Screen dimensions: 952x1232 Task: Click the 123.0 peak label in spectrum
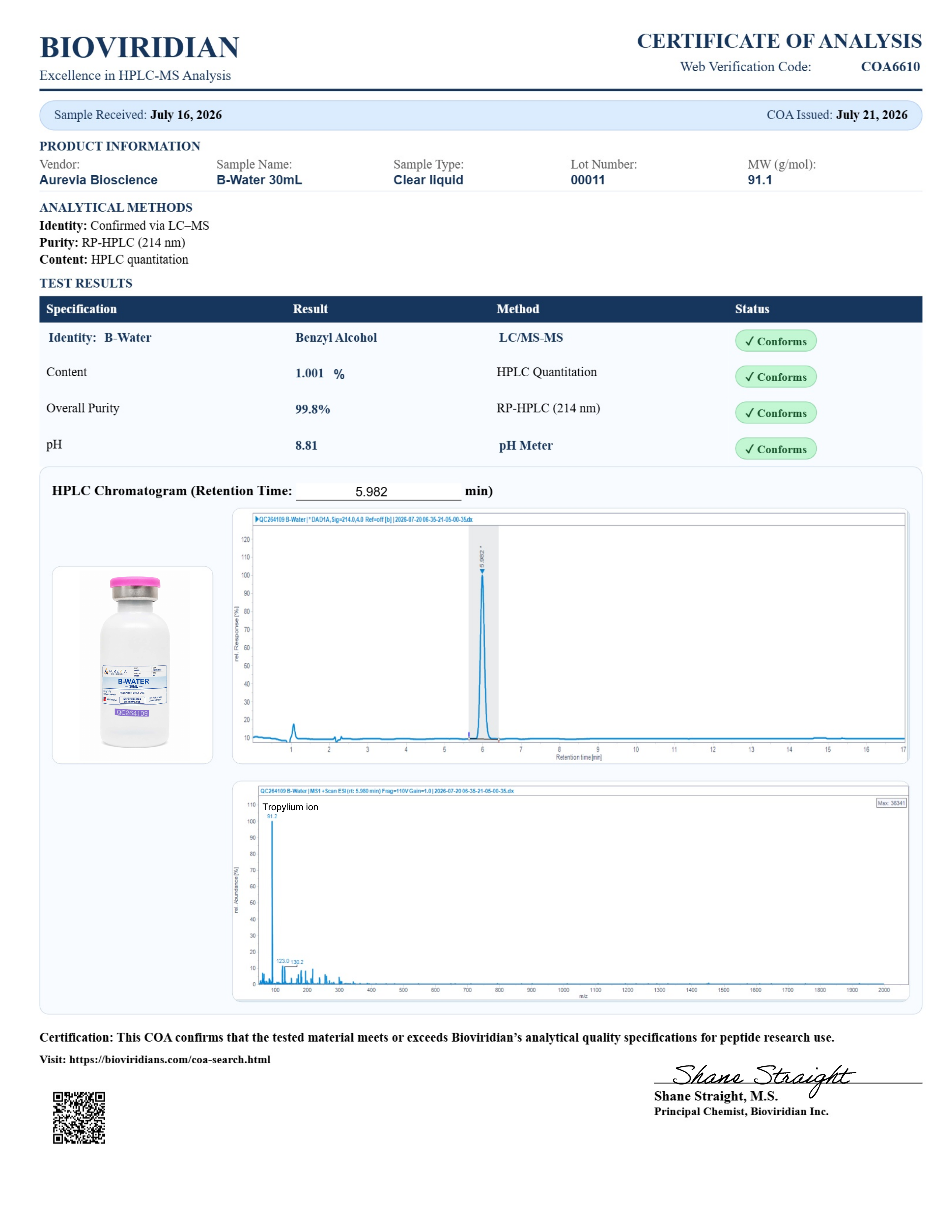283,961
